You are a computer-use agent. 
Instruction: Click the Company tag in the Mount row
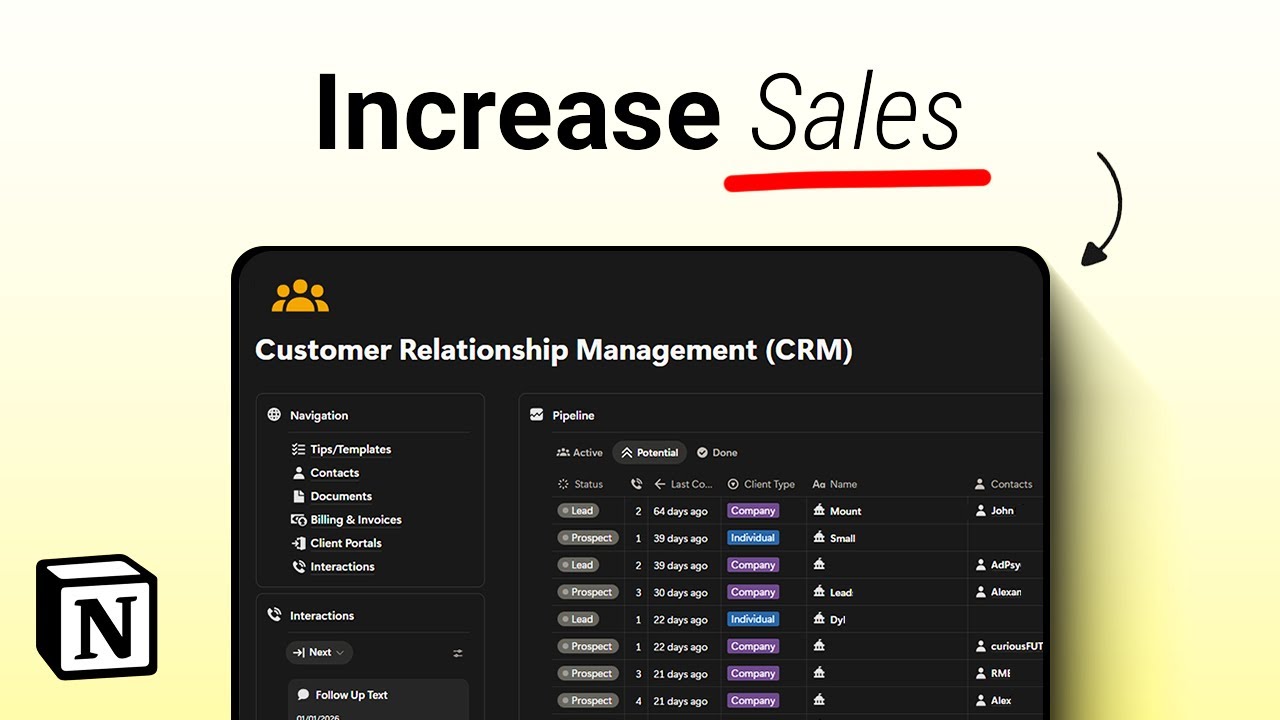pyautogui.click(x=753, y=511)
